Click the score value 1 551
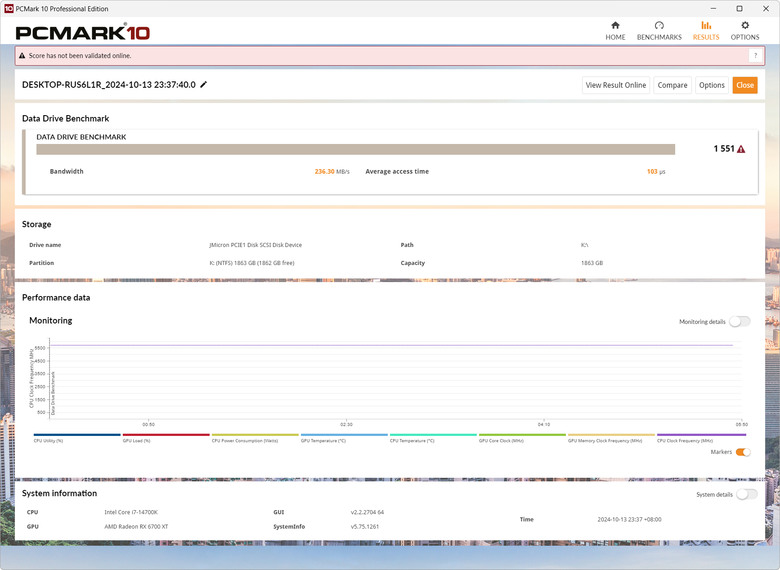The width and height of the screenshot is (780, 570). pos(724,149)
